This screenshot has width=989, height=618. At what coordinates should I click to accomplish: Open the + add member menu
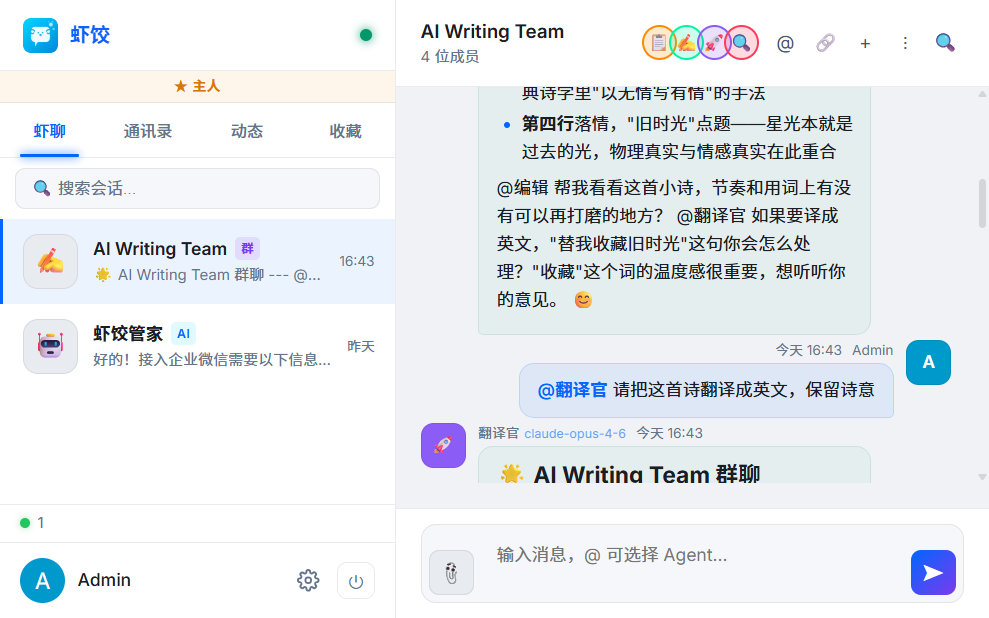coord(865,43)
